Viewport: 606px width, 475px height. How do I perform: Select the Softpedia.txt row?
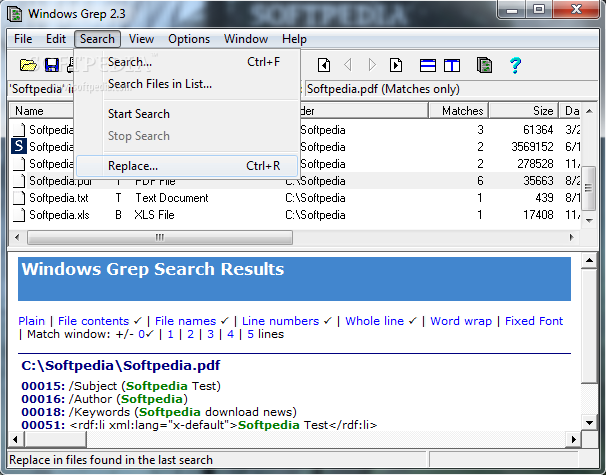[x=296, y=198]
